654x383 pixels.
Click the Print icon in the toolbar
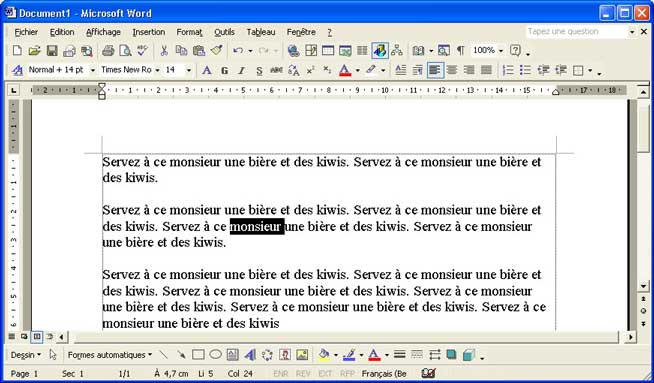pos(108,51)
